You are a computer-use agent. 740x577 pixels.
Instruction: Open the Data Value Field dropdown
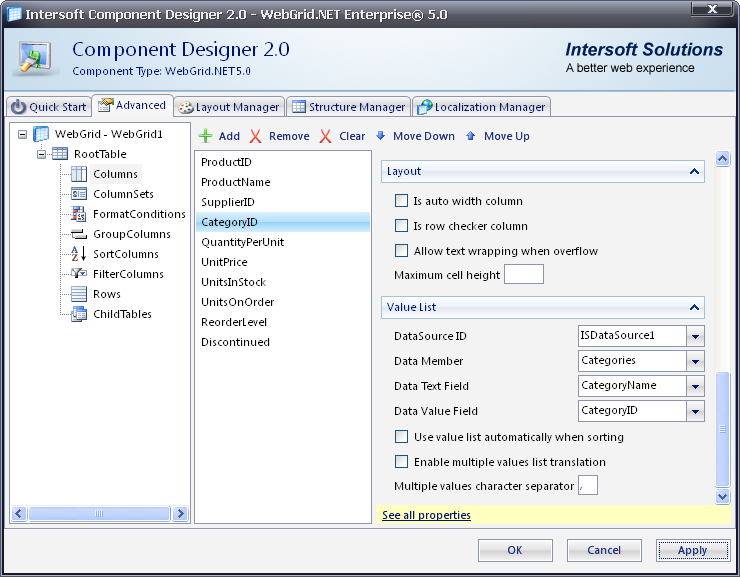tap(695, 411)
